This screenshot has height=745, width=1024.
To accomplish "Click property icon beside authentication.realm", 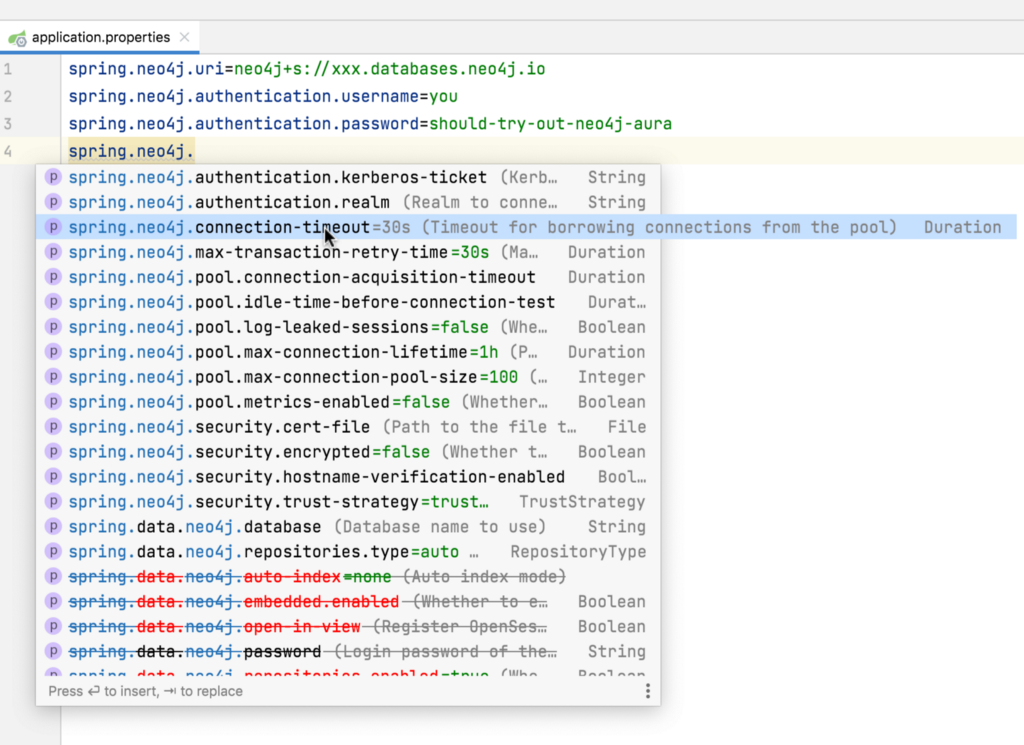I will click(x=54, y=202).
